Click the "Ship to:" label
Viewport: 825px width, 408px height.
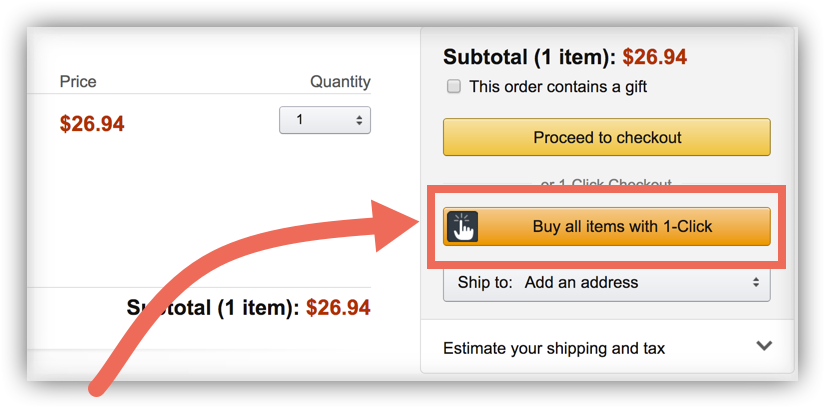pyautogui.click(x=486, y=282)
